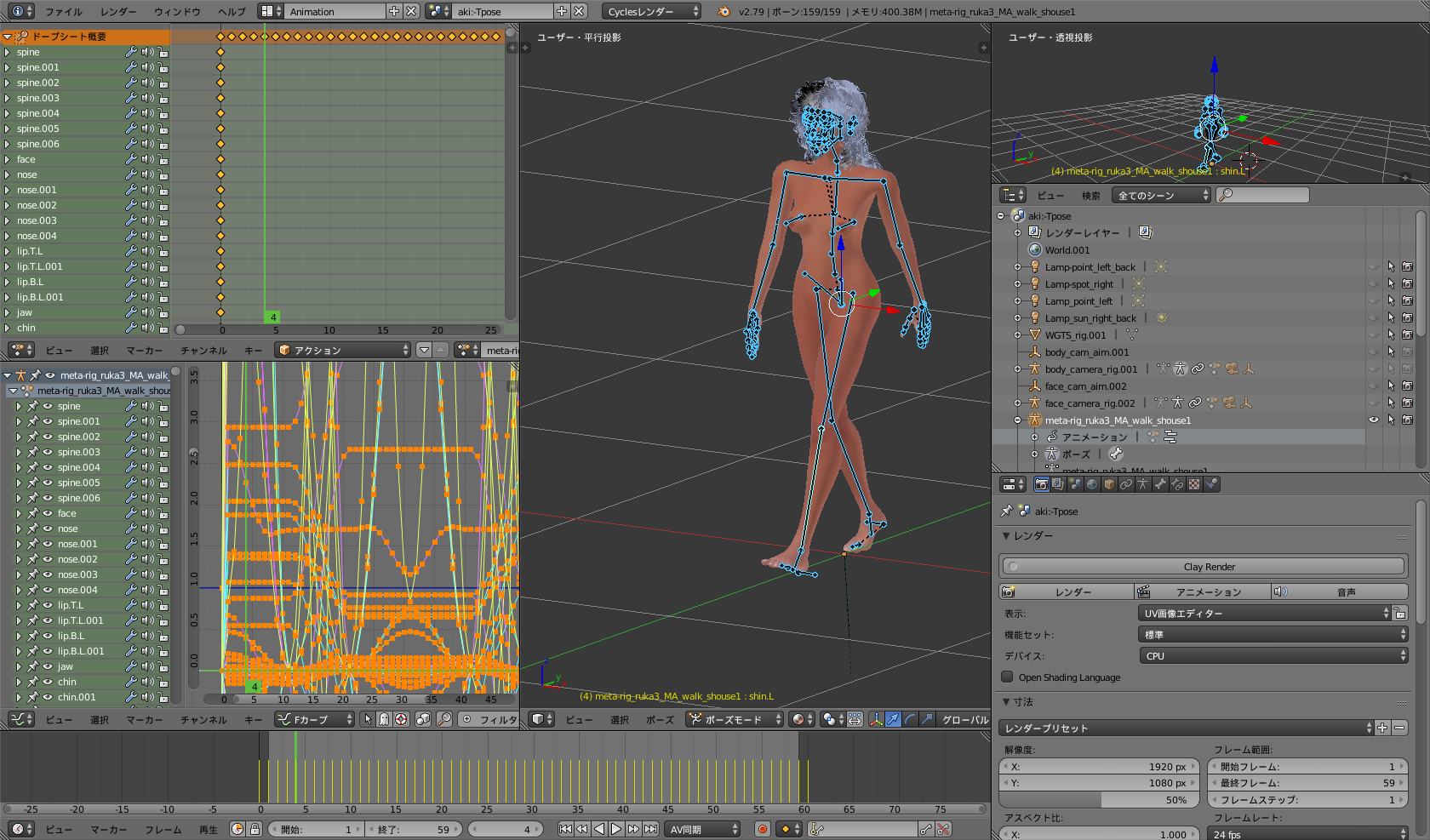Expand the Lamp-point_left_back tree item
Viewport: 1430px width, 840px height.
point(1017,267)
